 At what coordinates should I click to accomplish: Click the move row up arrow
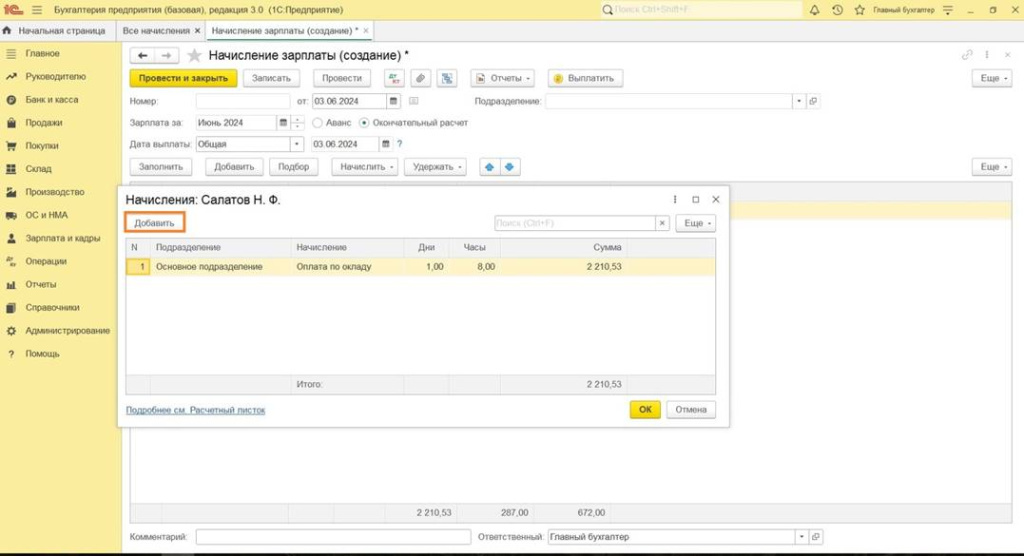click(490, 167)
